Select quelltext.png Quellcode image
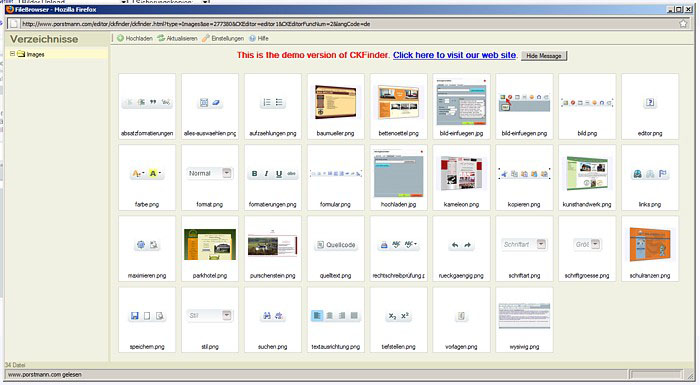Viewport: 700px width, 385px height. [336, 249]
